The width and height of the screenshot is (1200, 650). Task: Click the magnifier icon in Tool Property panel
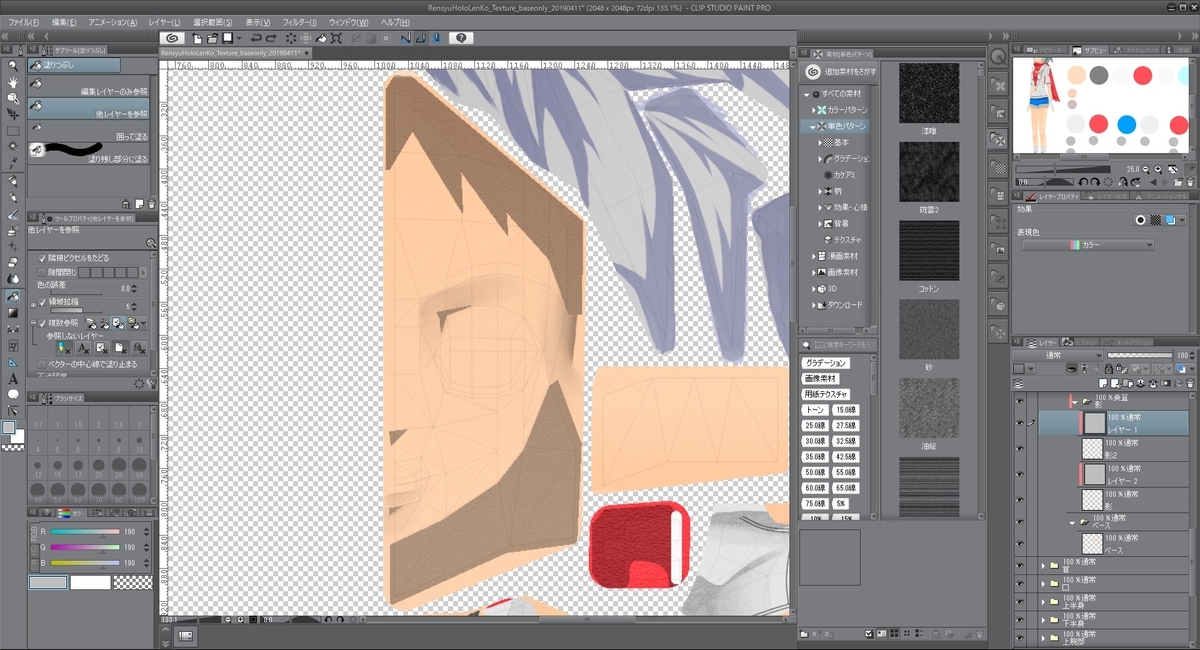coord(151,243)
